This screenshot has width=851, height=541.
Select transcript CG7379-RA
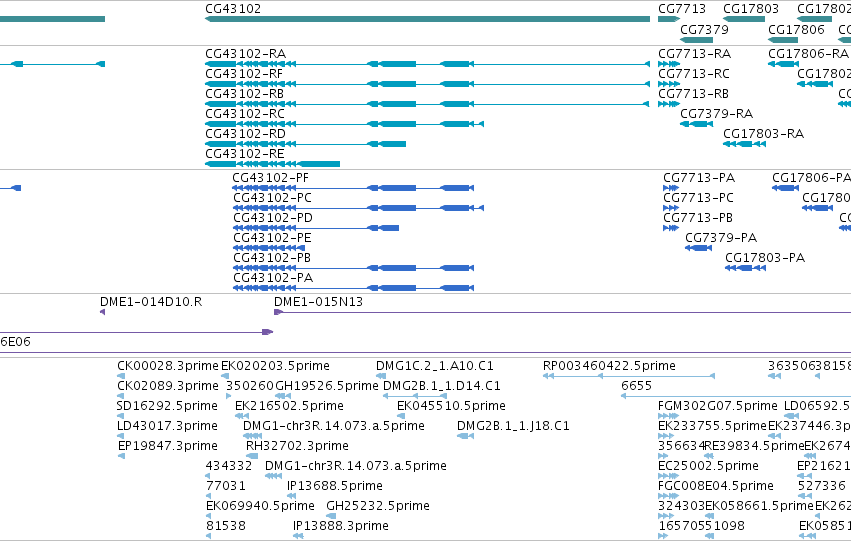(716, 114)
